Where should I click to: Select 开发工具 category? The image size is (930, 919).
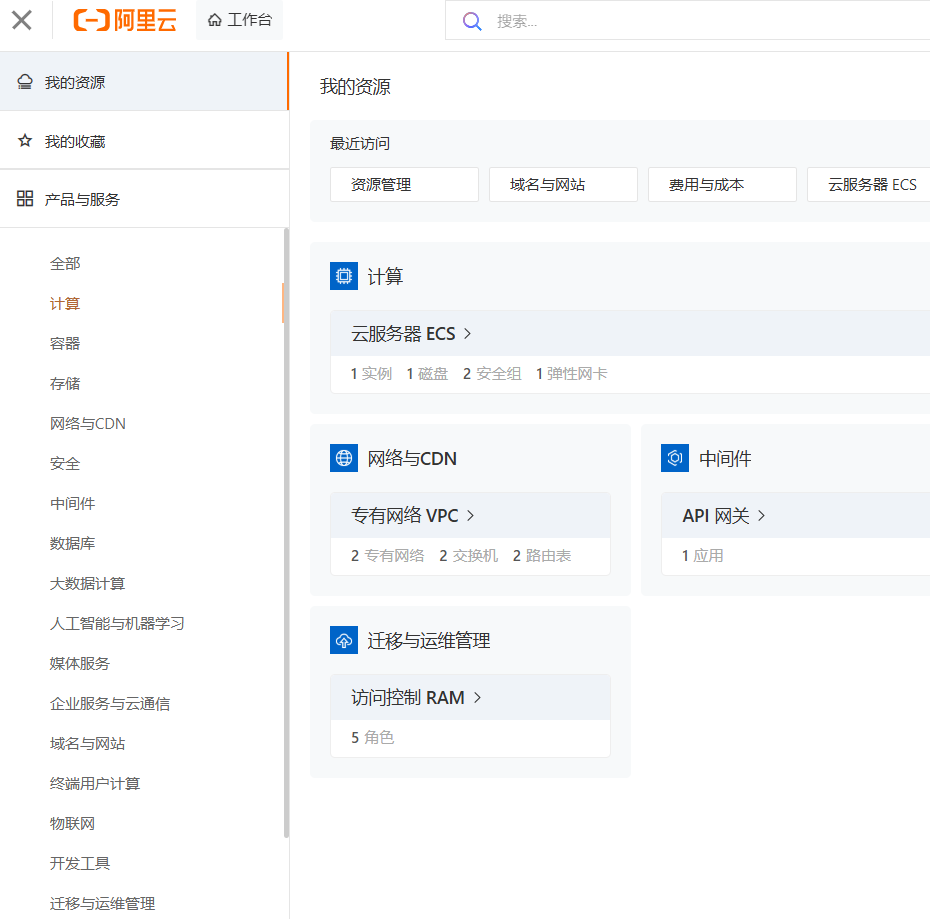click(80, 863)
